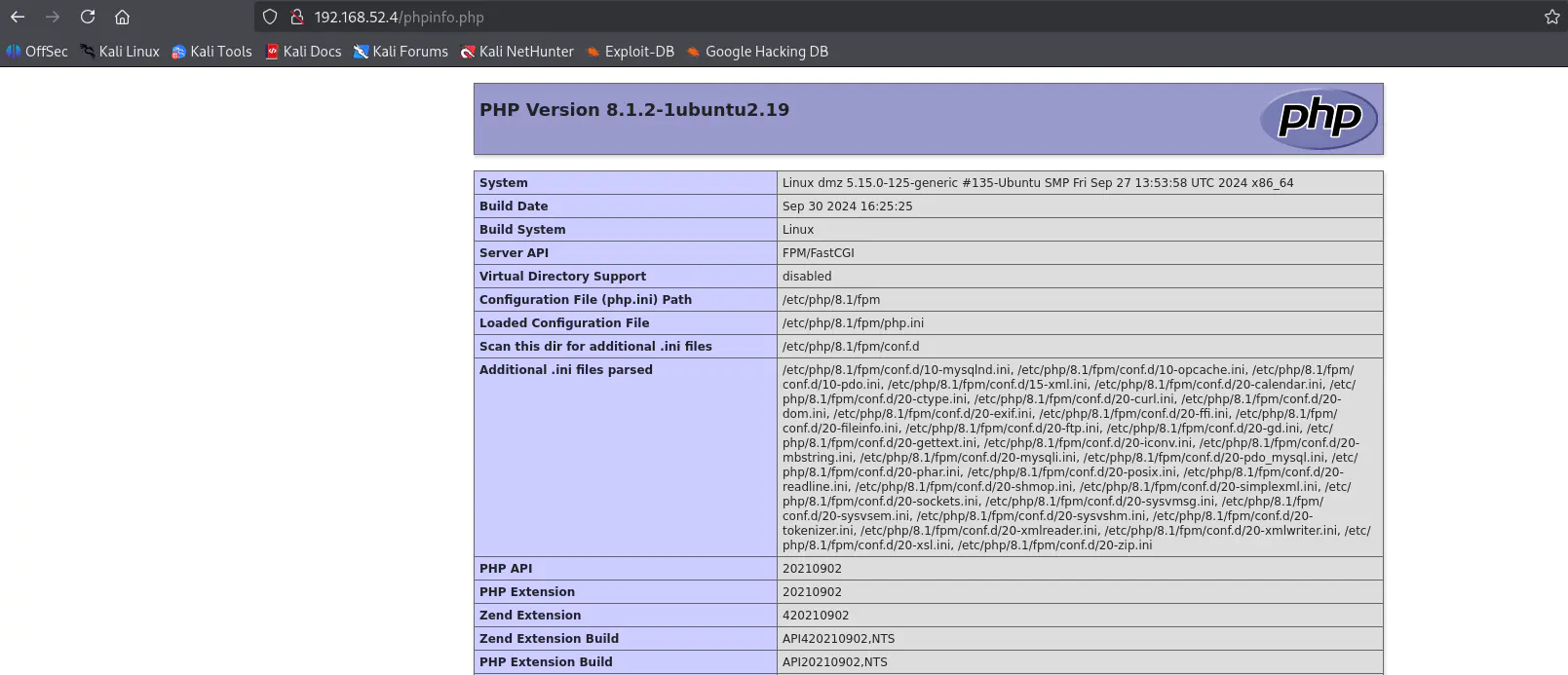Open the Kali Linux bookmark

point(120,52)
